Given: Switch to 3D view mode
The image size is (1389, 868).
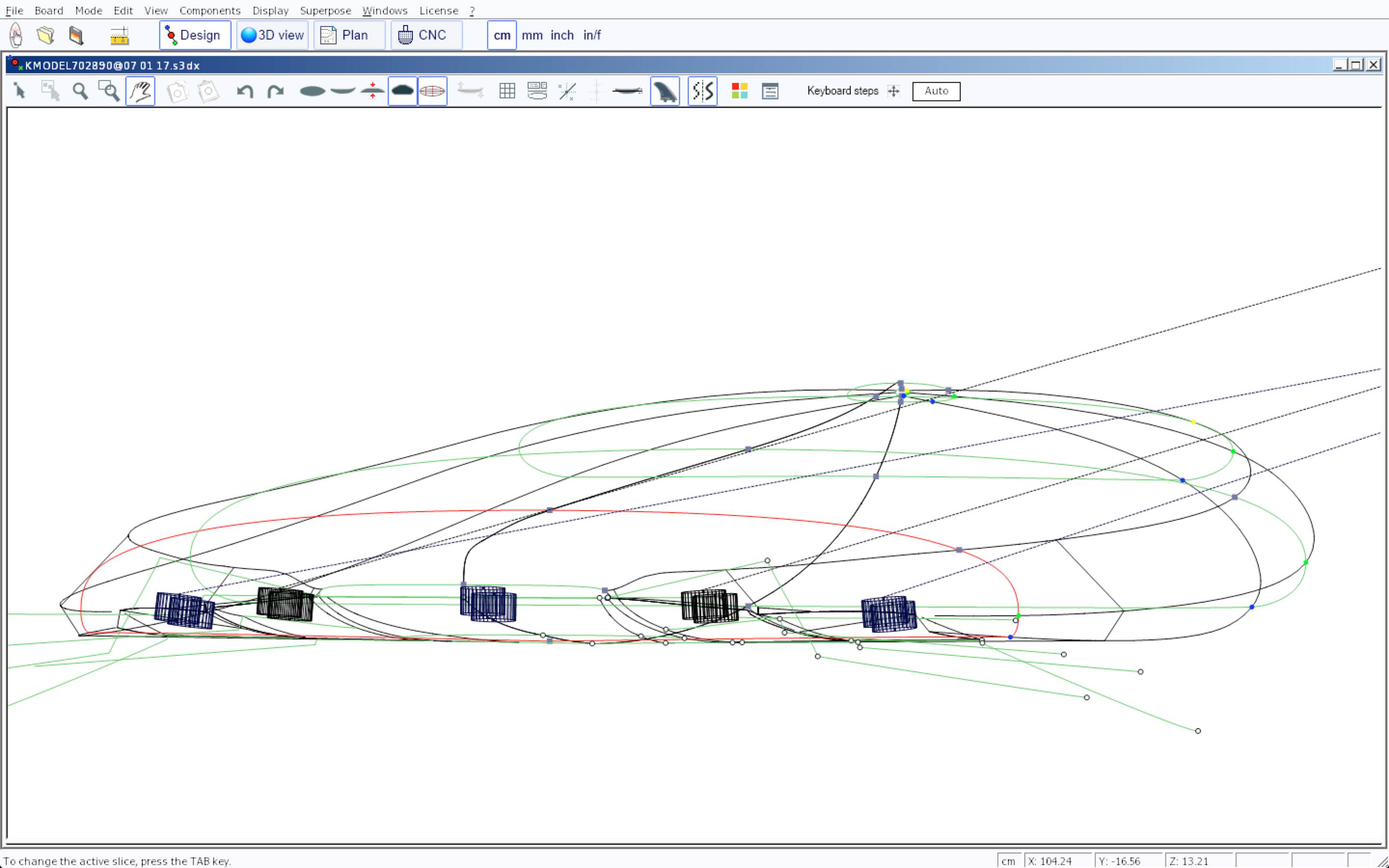Looking at the screenshot, I should [x=272, y=35].
